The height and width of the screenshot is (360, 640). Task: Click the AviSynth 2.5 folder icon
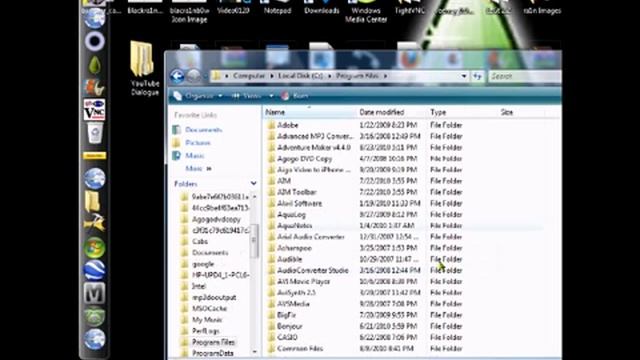click(x=271, y=293)
